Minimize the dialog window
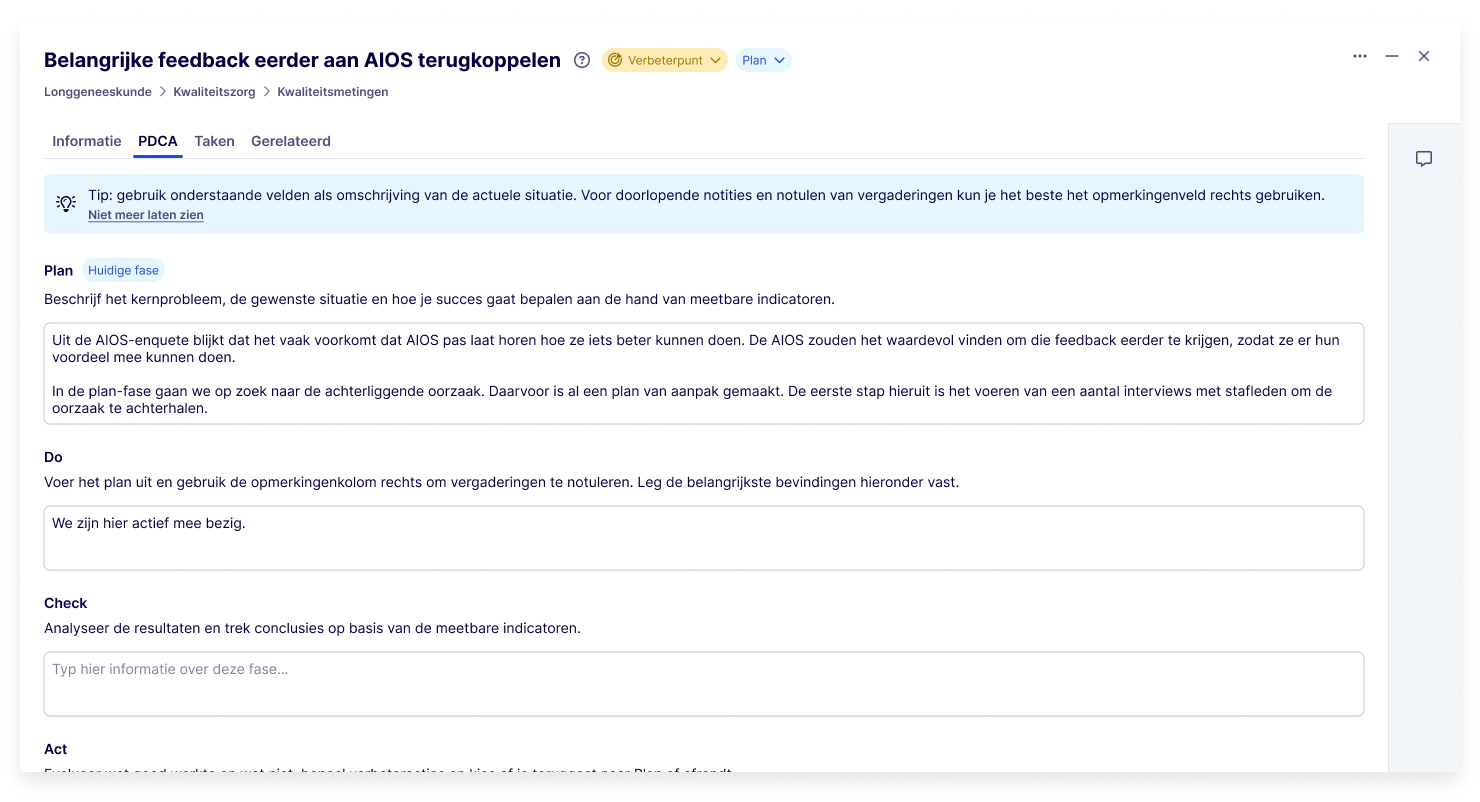 click(x=1392, y=56)
